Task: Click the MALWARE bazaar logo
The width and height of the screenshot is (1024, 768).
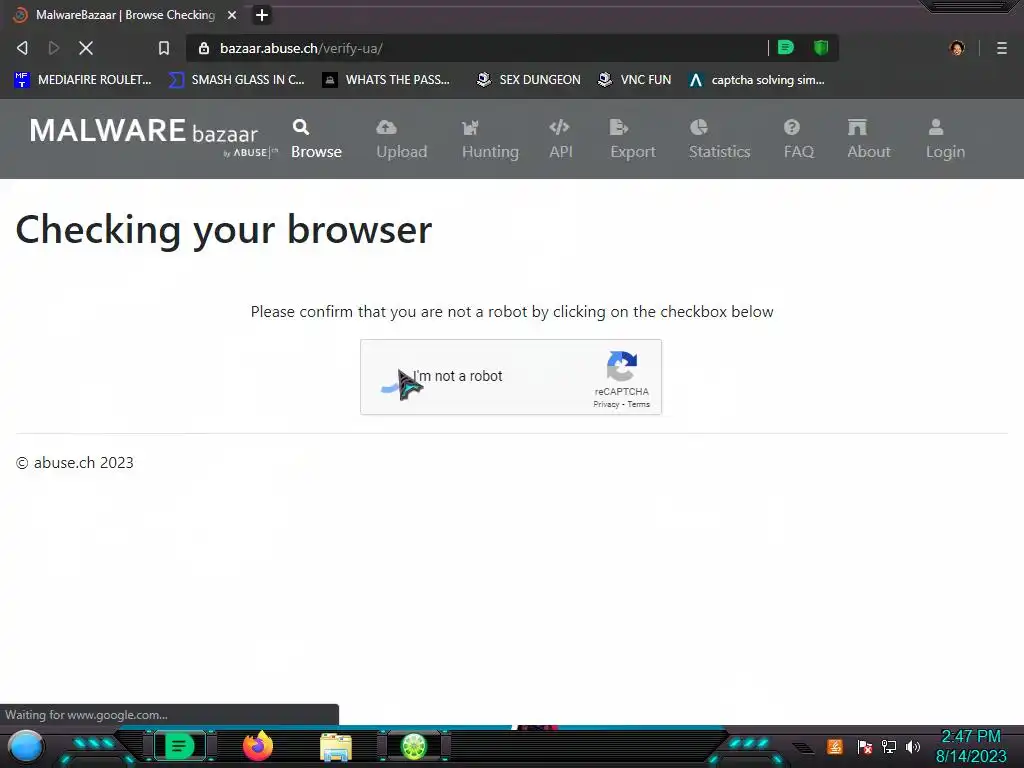Action: pyautogui.click(x=153, y=136)
